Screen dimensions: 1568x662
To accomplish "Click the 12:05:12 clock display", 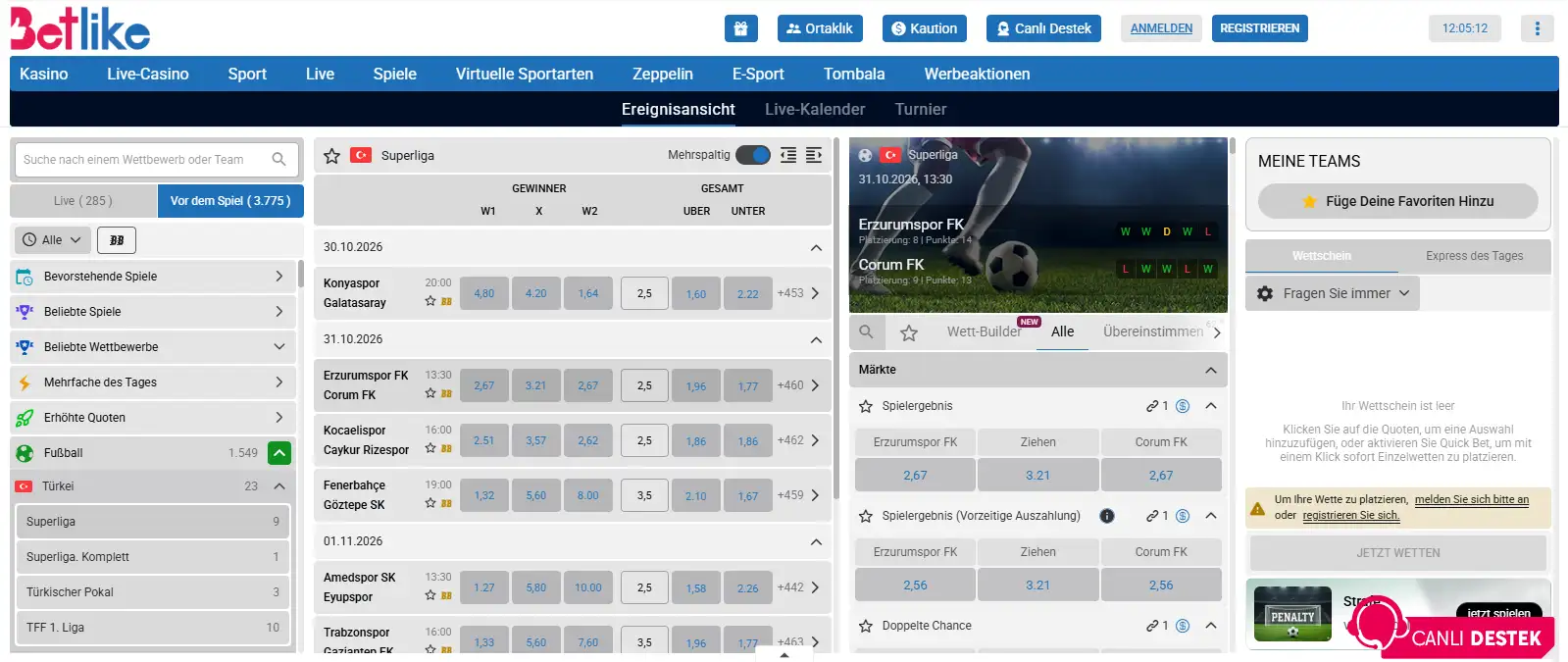I will (1465, 28).
